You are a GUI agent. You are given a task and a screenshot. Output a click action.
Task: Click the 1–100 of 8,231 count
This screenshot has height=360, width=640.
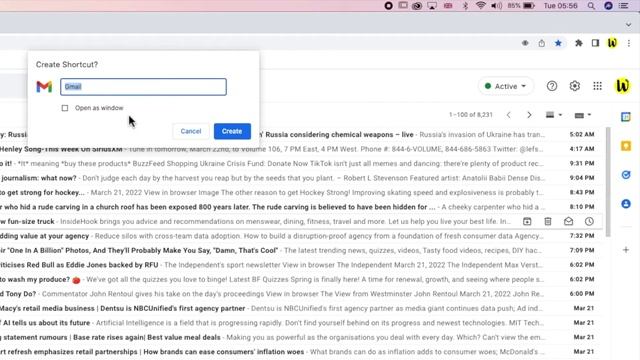point(471,115)
